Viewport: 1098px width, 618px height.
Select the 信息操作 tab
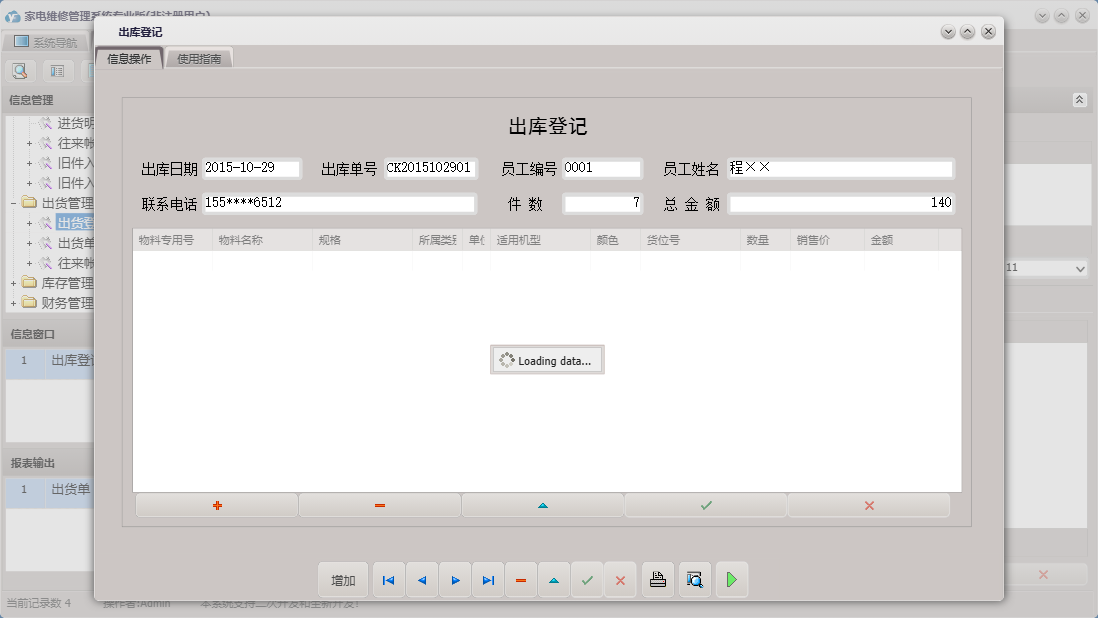pos(128,57)
